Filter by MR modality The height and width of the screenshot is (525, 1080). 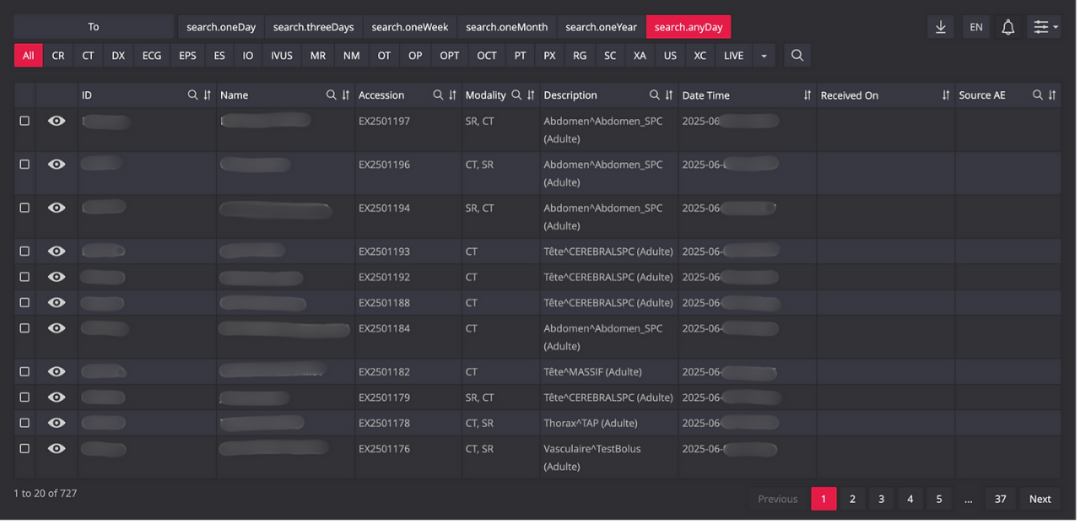click(318, 56)
